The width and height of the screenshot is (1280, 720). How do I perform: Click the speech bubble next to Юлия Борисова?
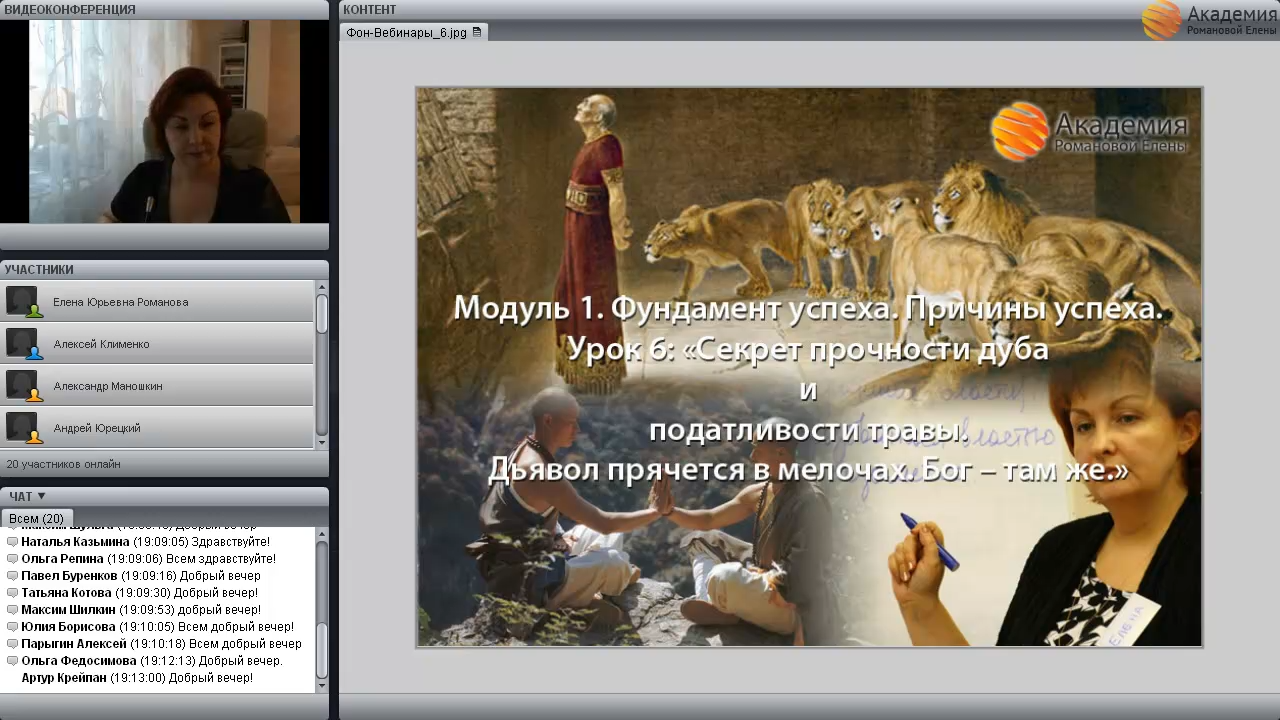pos(12,627)
